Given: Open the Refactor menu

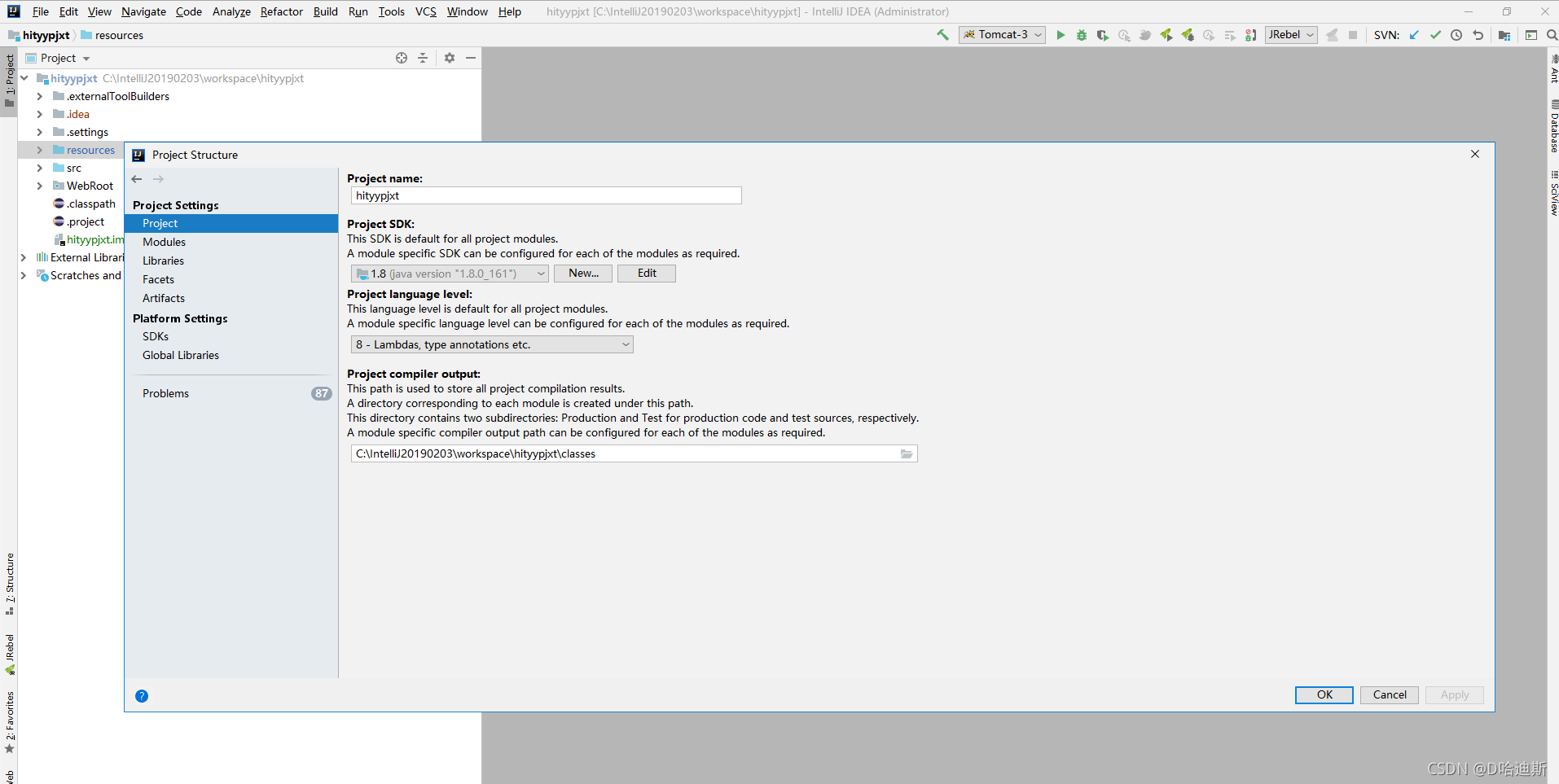Looking at the screenshot, I should [282, 11].
